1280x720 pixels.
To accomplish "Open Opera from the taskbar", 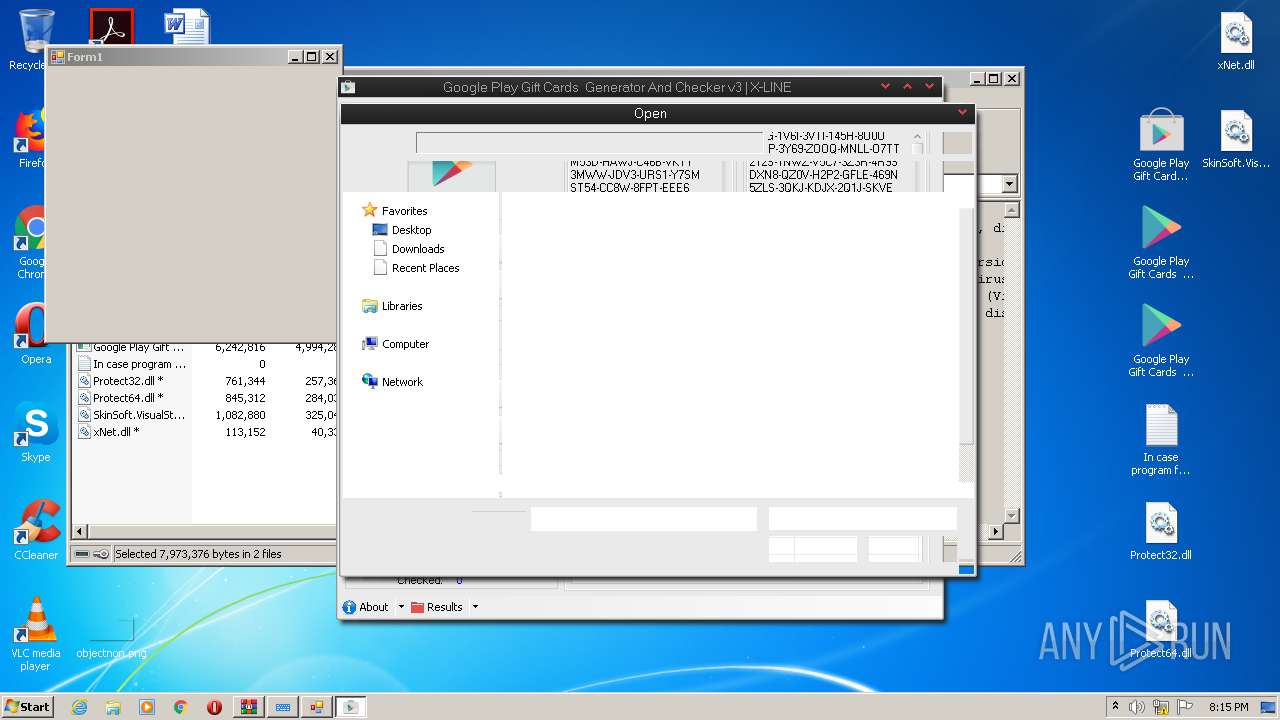I will [x=214, y=707].
